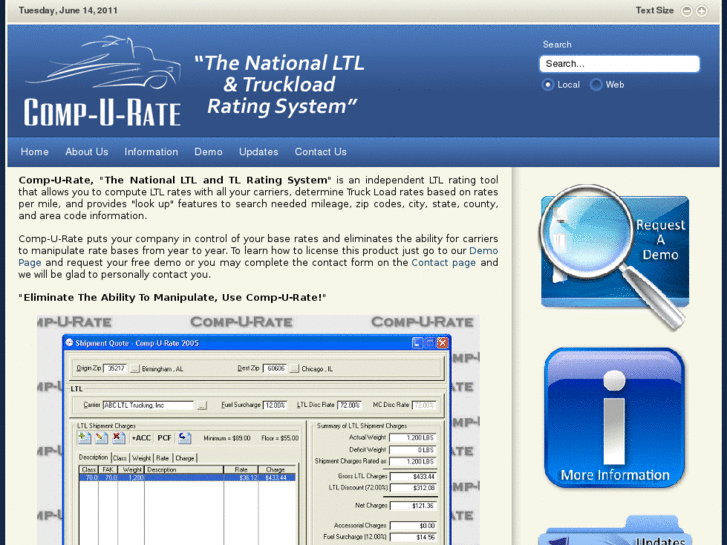Open Contact Us in navigation bar

click(320, 152)
